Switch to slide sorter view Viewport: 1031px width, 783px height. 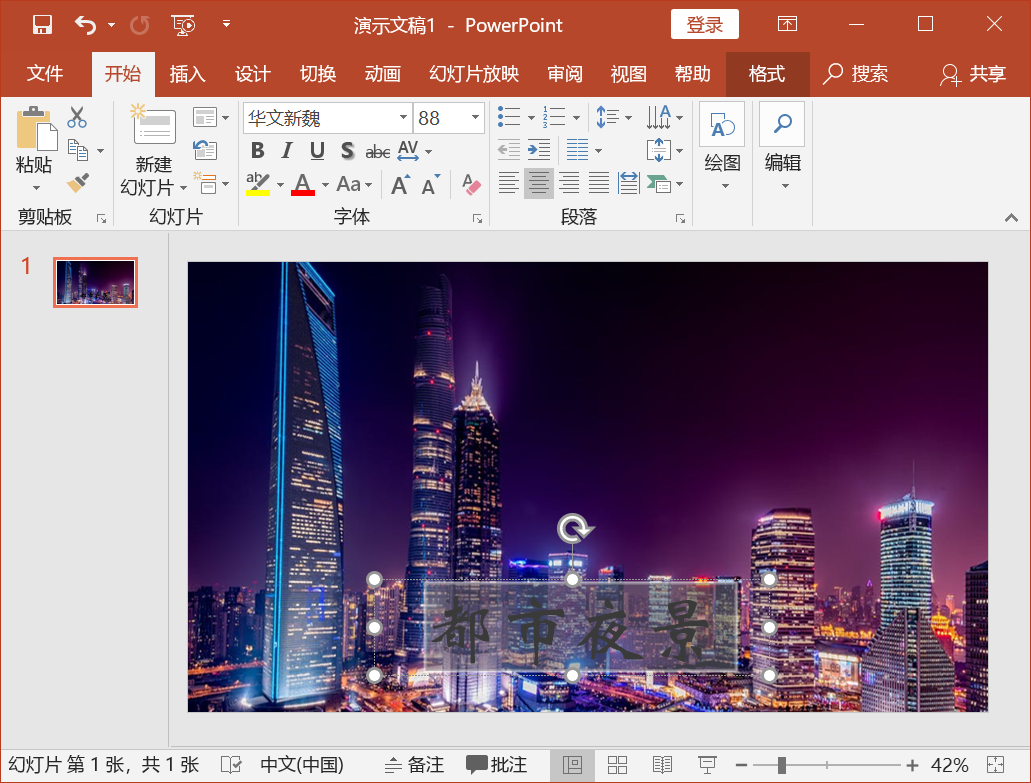pos(617,765)
